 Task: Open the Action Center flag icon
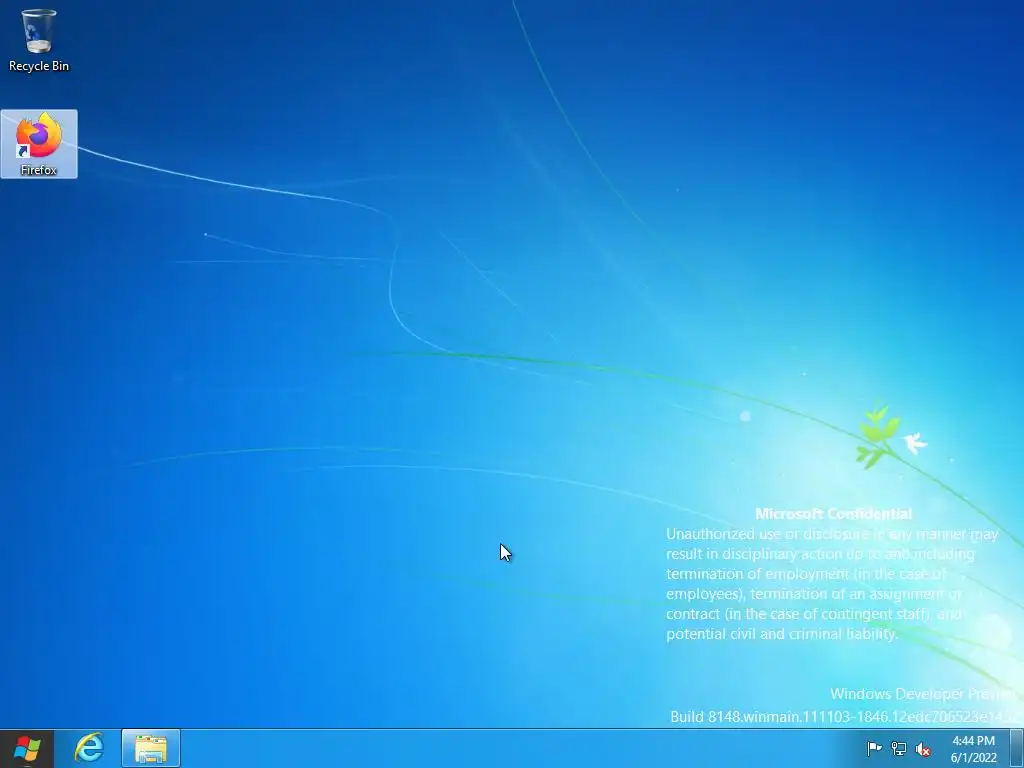pyautogui.click(x=874, y=749)
